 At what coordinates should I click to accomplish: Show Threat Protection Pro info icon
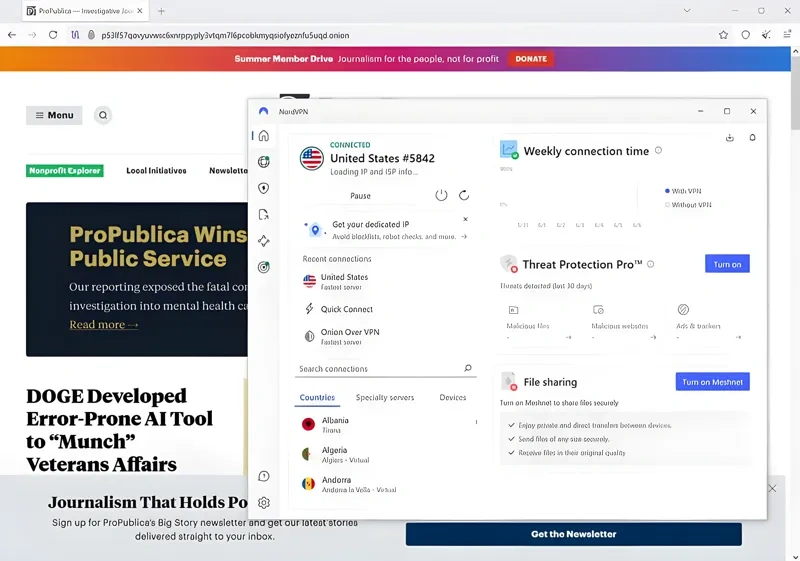pyautogui.click(x=651, y=264)
